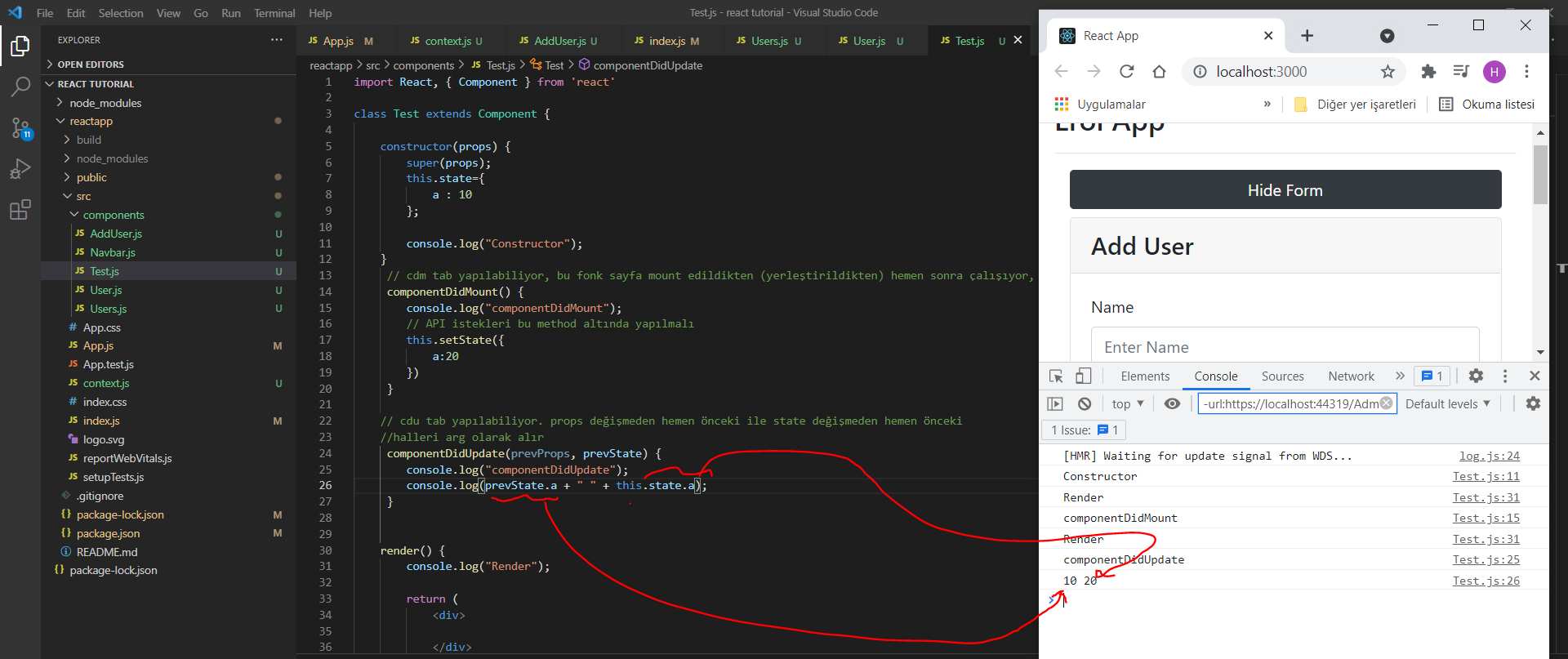Toggle the console live expression eye

pyautogui.click(x=1172, y=403)
